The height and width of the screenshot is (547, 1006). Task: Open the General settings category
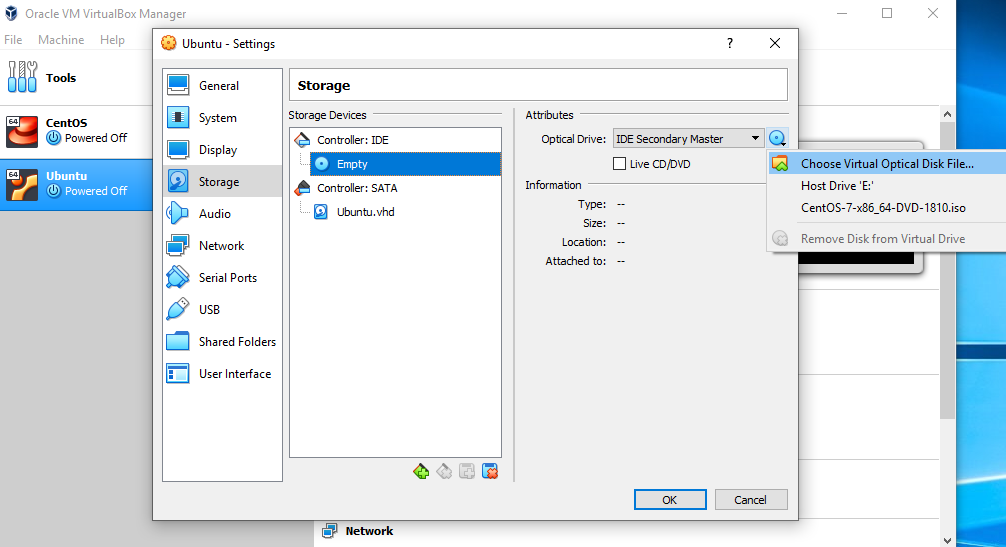[x=222, y=85]
